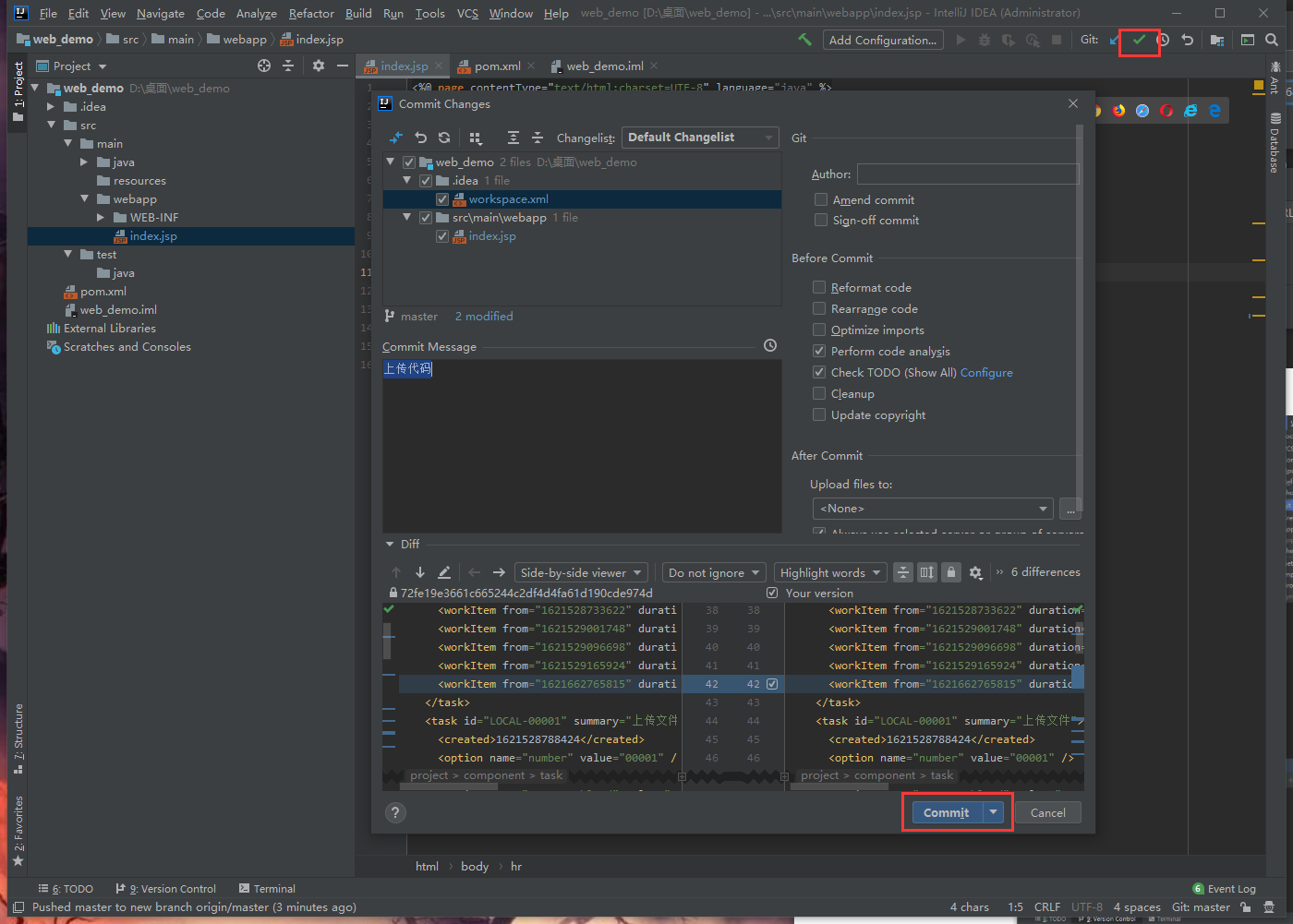
Task: Click Expand All icon in changes tree toolbar
Action: point(514,138)
